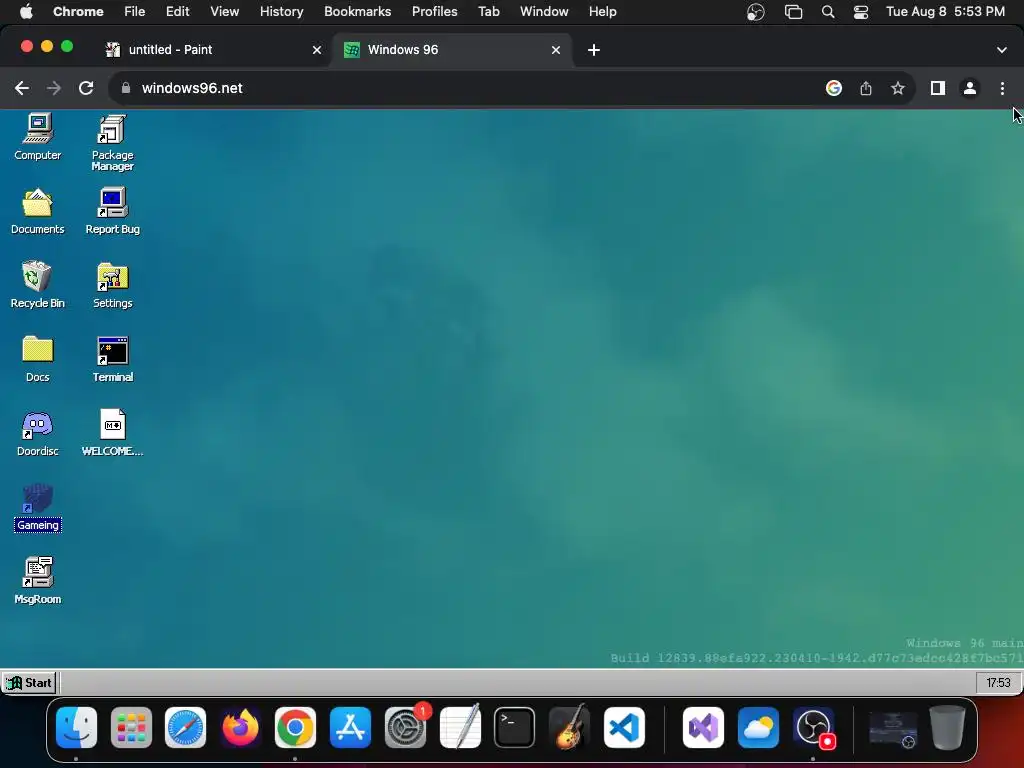The height and width of the screenshot is (768, 1024).
Task: Open the Chrome three-dot menu
Action: point(1002,88)
